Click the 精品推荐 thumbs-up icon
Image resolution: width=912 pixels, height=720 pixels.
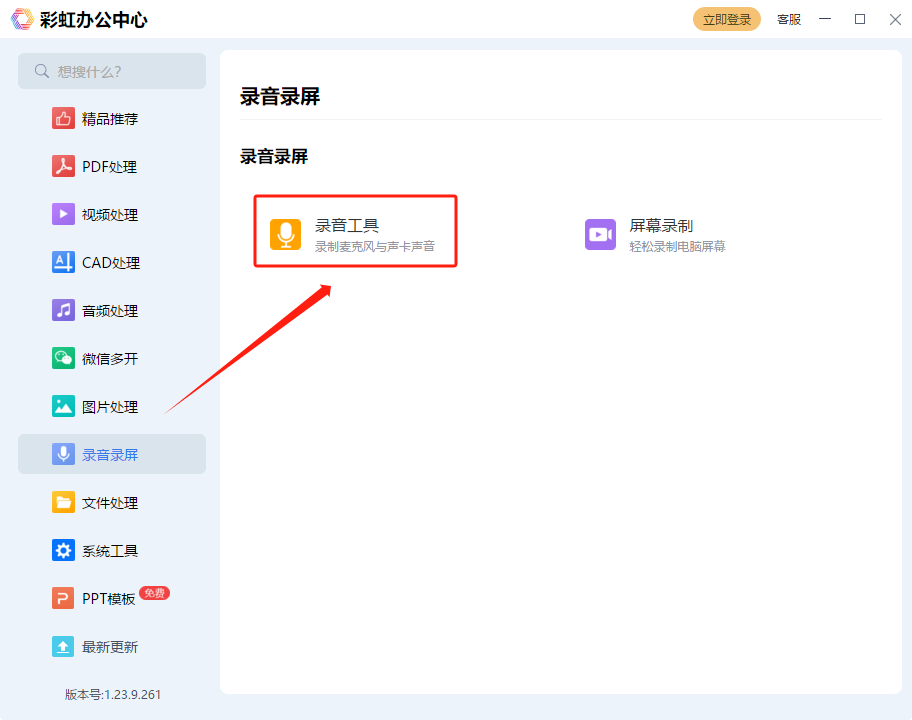[x=63, y=118]
